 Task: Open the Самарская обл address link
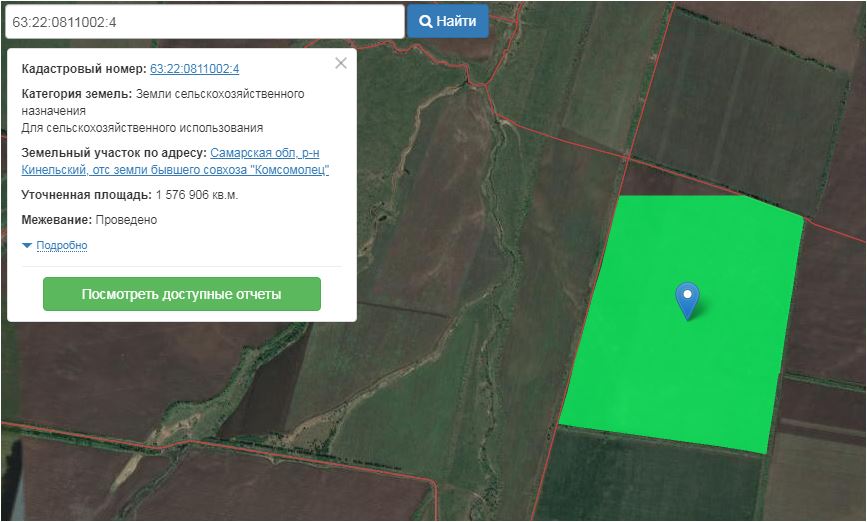point(175,161)
